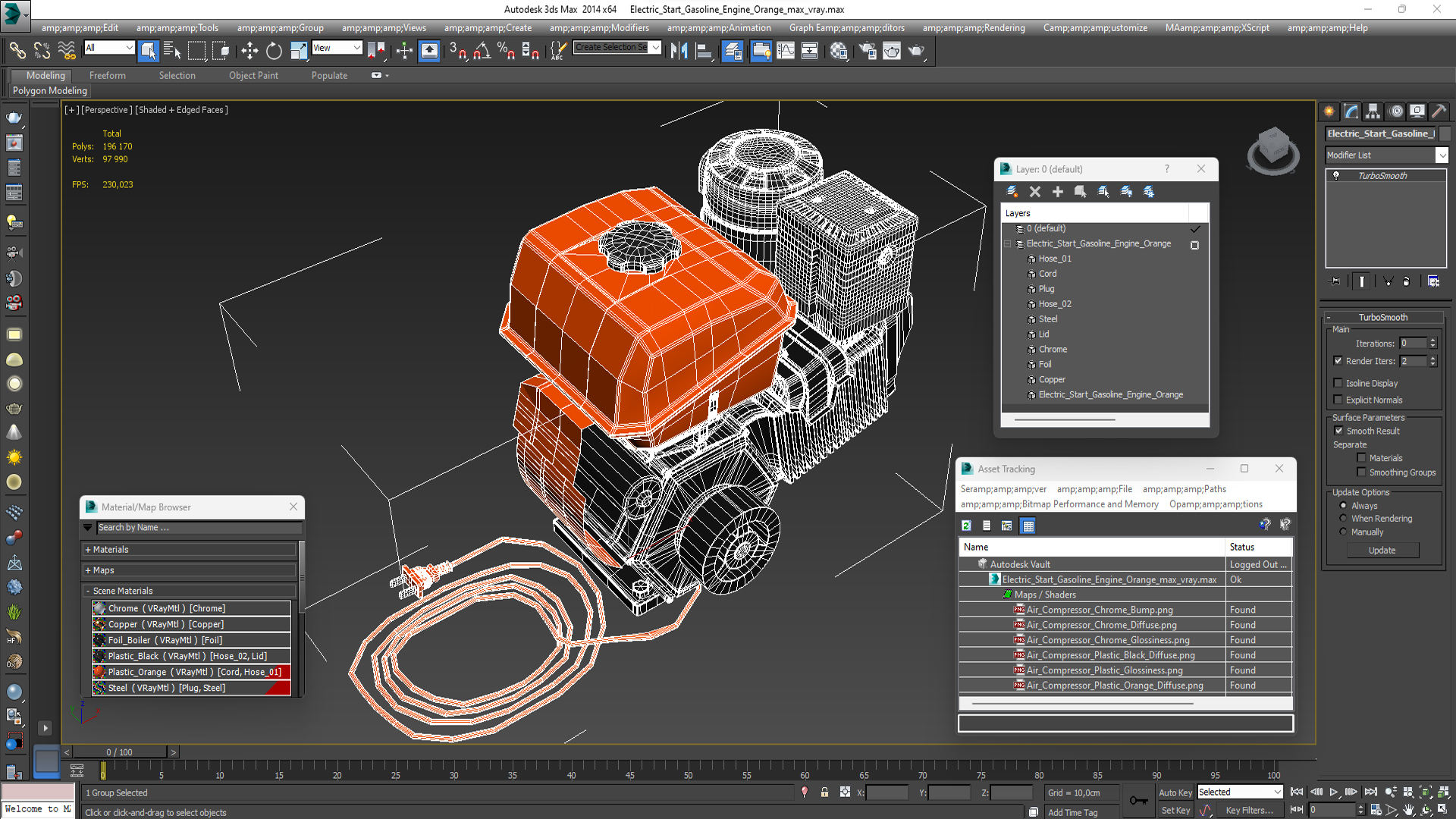The width and height of the screenshot is (1456, 819).
Task: Refresh the Asset Tracking list
Action: [x=966, y=526]
